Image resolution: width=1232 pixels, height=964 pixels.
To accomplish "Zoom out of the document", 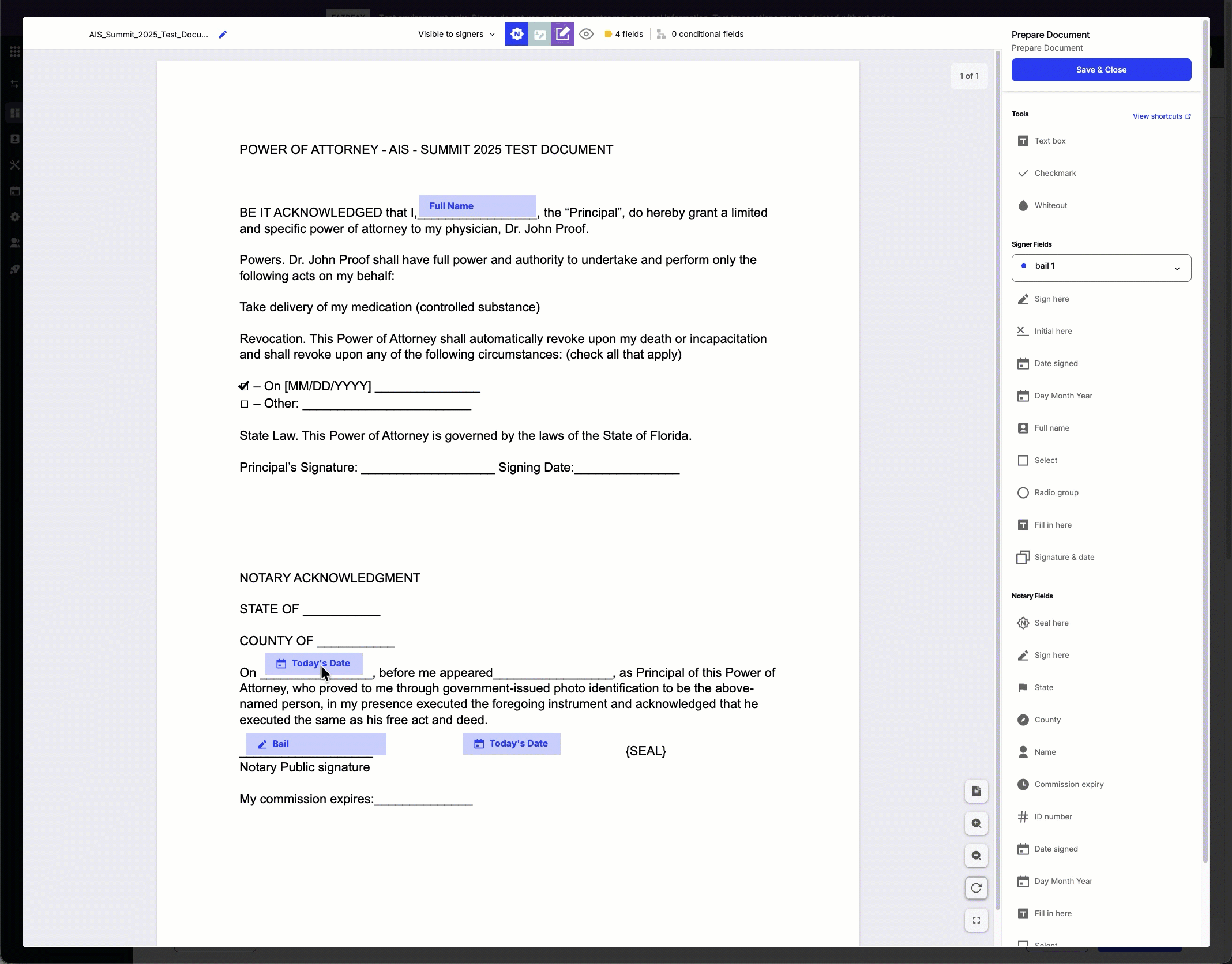I will 976,856.
